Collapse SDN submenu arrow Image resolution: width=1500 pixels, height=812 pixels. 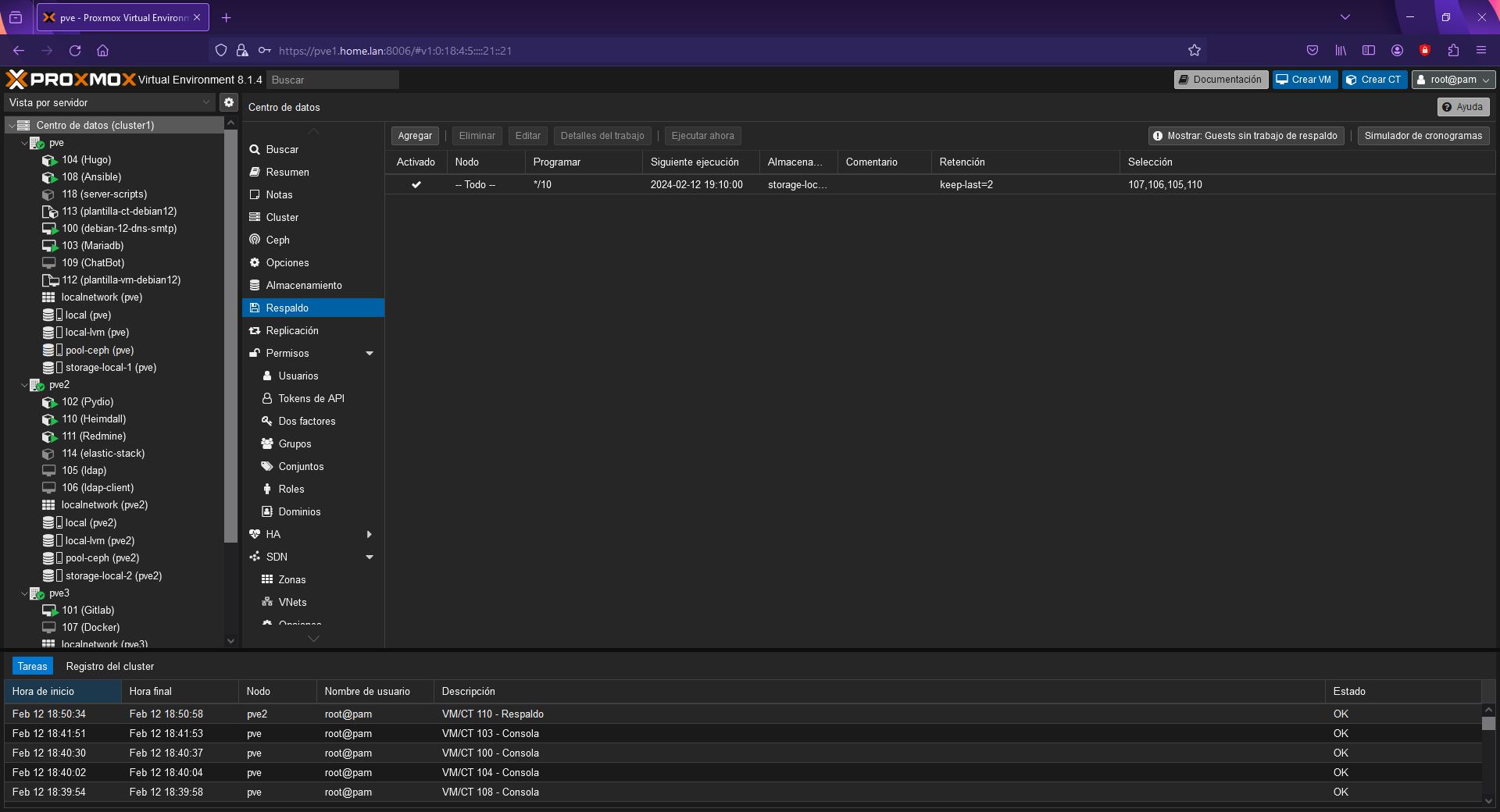click(370, 557)
